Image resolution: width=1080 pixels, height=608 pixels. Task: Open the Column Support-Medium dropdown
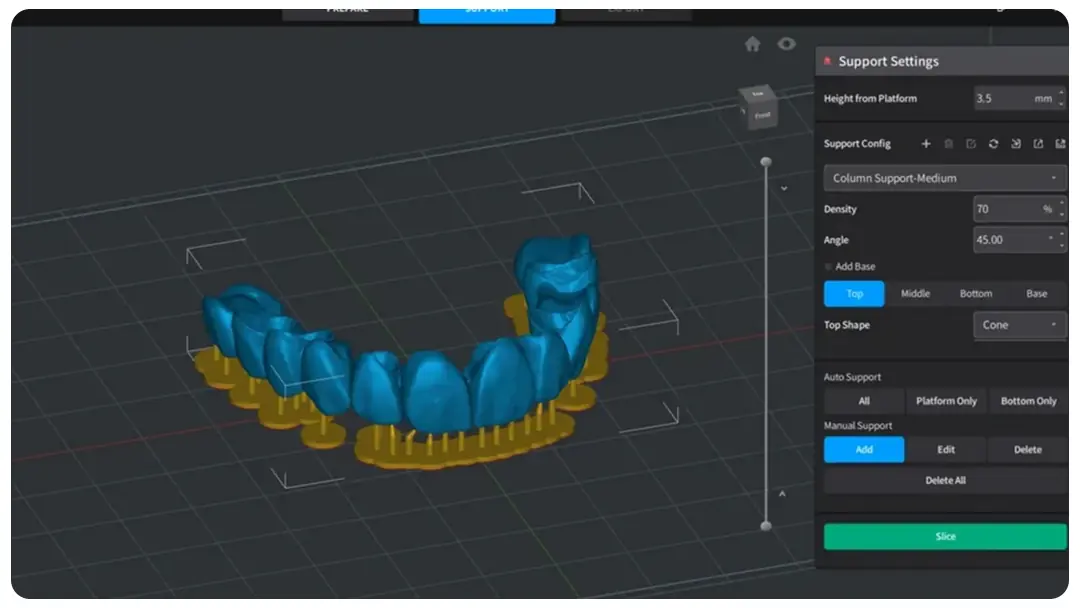943,177
